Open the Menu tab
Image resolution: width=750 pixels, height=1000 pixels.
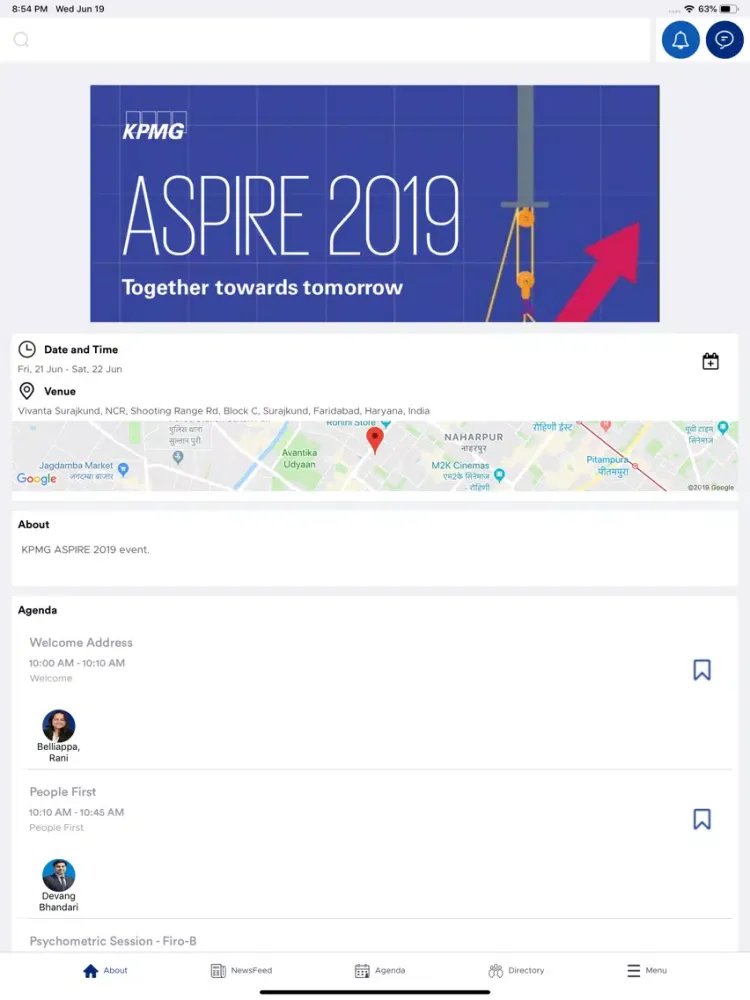[647, 971]
